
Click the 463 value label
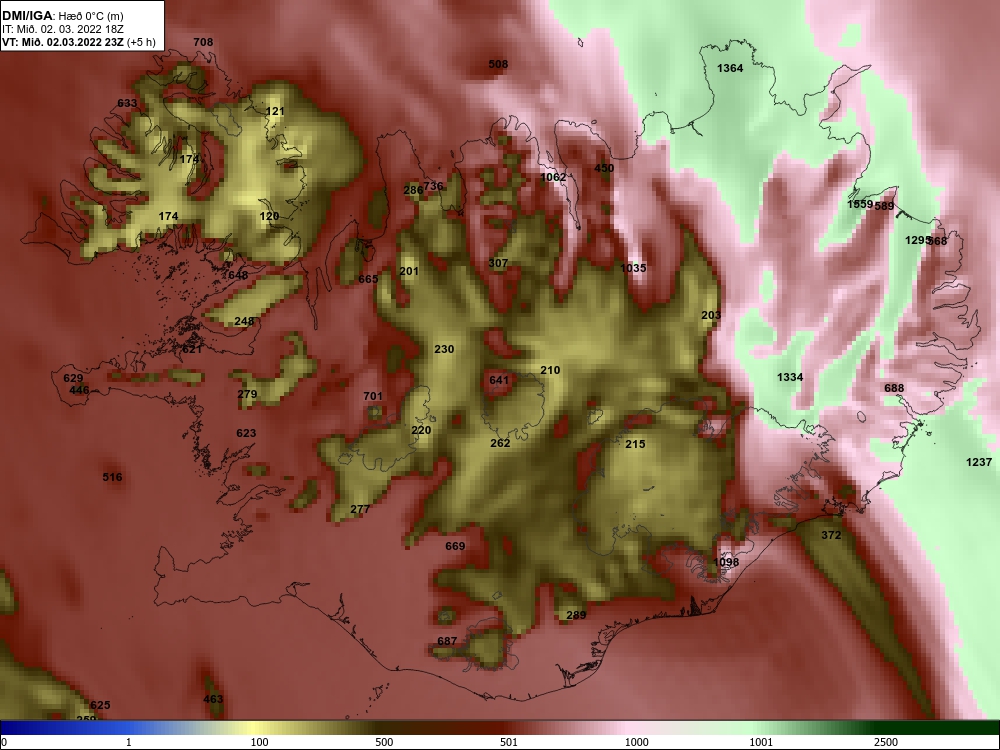[x=213, y=699]
